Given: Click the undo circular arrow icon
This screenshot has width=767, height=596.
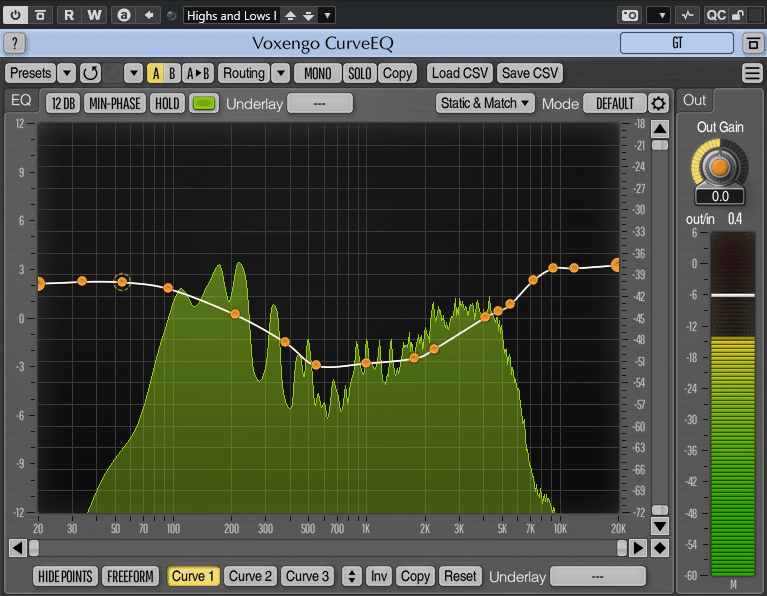Looking at the screenshot, I should click(90, 73).
